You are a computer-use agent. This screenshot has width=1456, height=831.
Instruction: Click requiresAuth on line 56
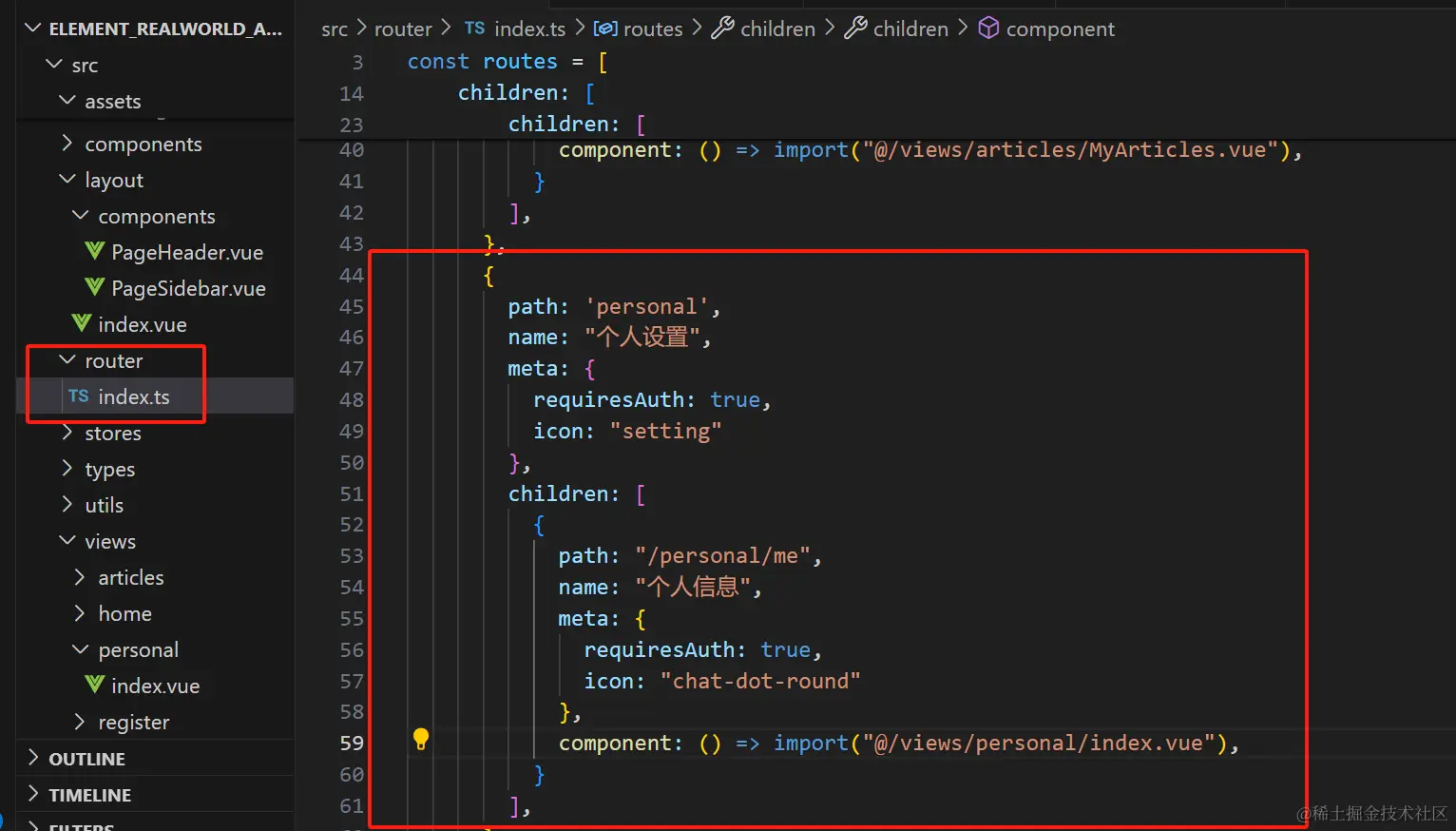[659, 650]
